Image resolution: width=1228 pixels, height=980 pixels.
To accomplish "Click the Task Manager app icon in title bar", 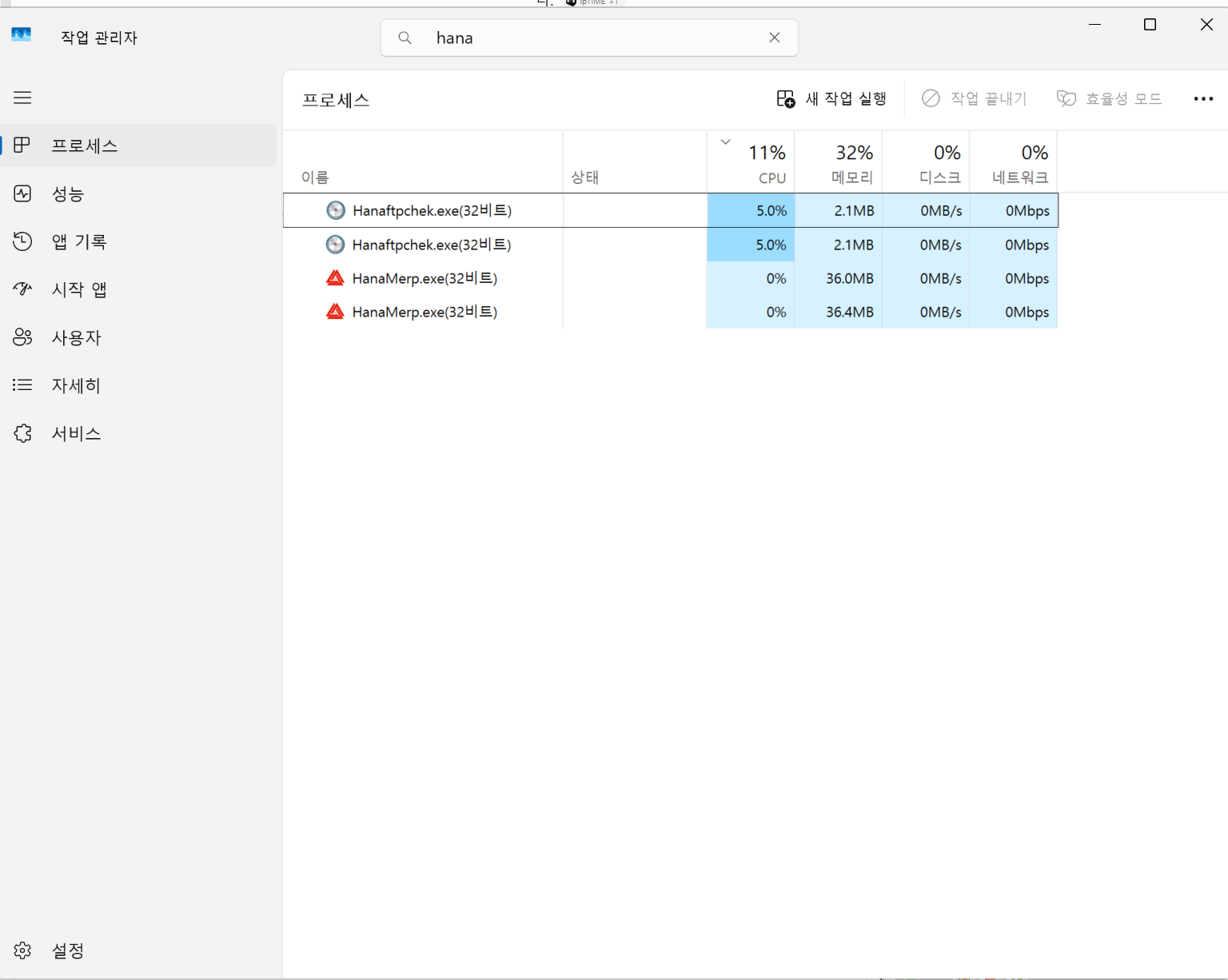I will click(x=22, y=35).
